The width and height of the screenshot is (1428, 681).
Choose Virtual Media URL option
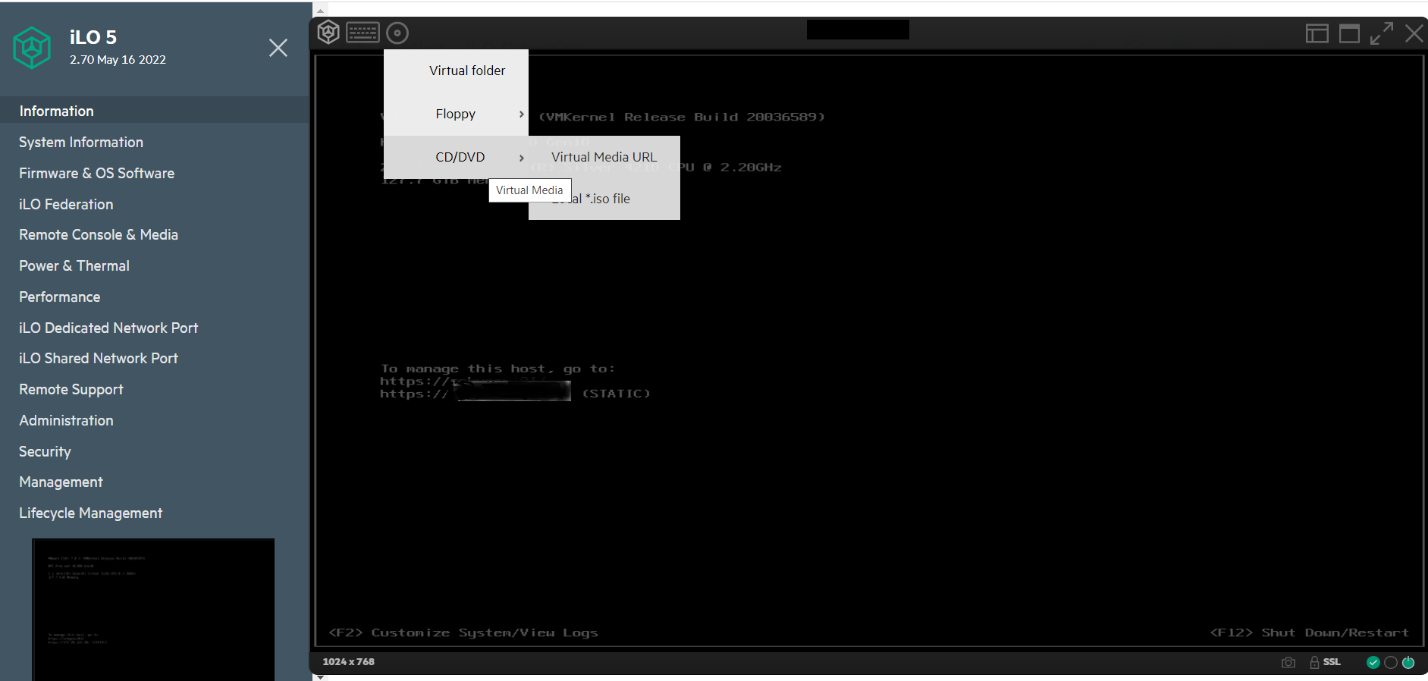coord(604,157)
